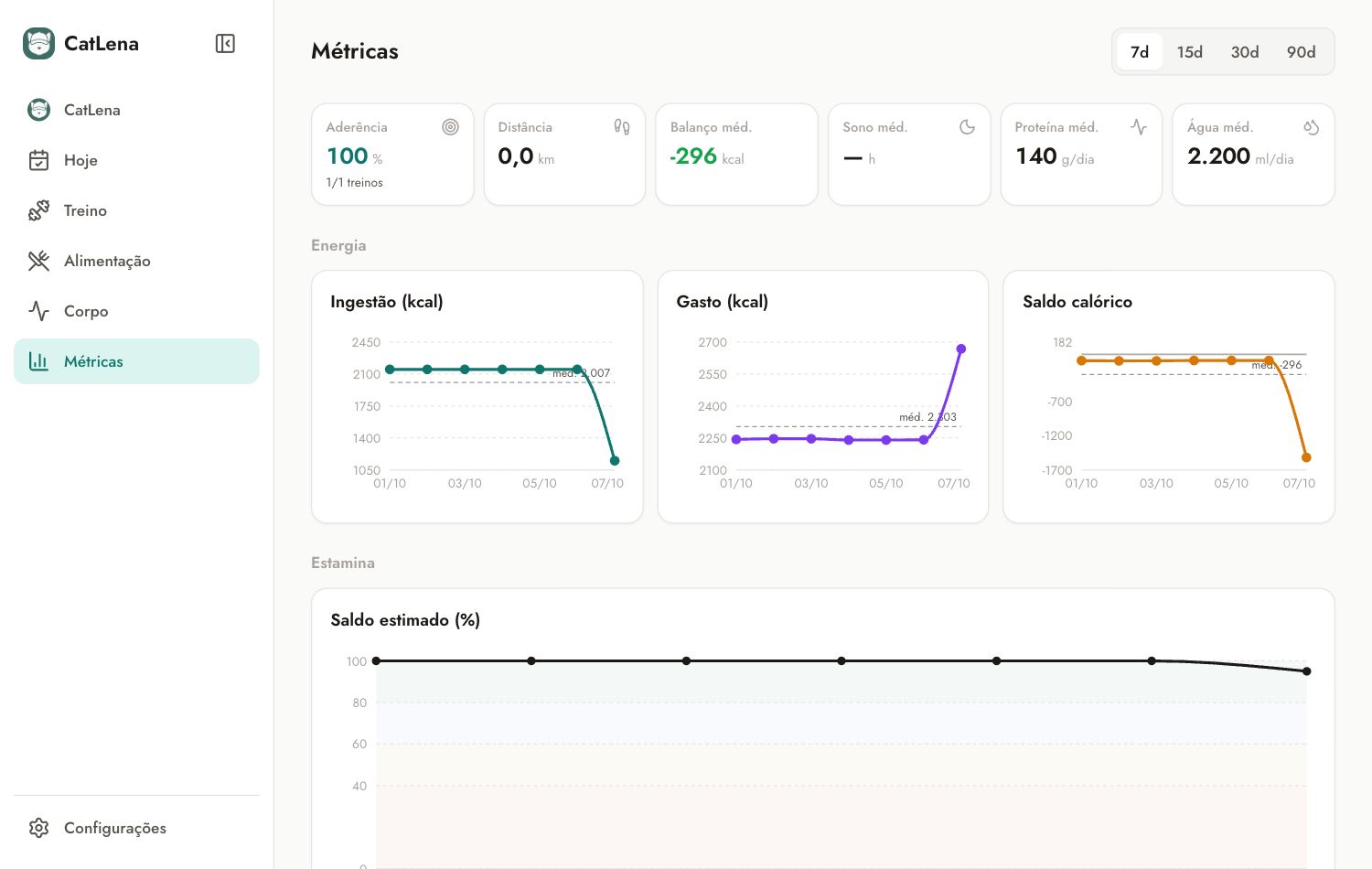Viewport: 1372px width, 869px height.
Task: Click the 'Saldo estimado (%)' chart title
Action: (405, 620)
